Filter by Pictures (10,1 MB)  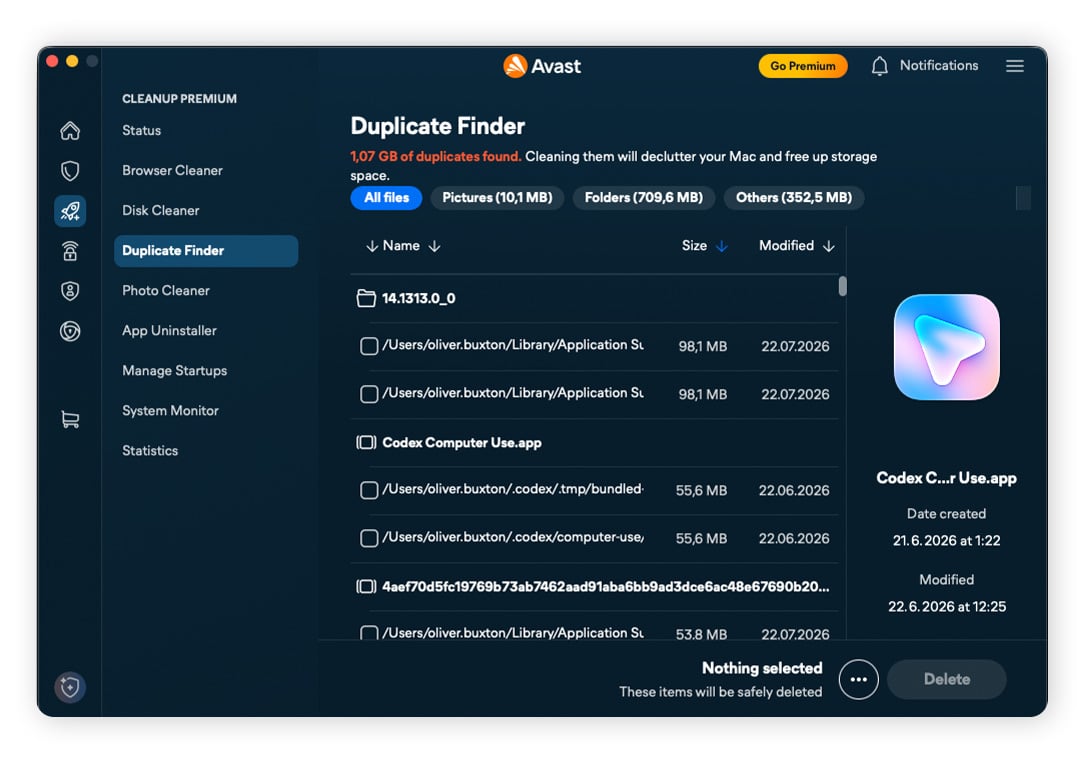tap(497, 198)
